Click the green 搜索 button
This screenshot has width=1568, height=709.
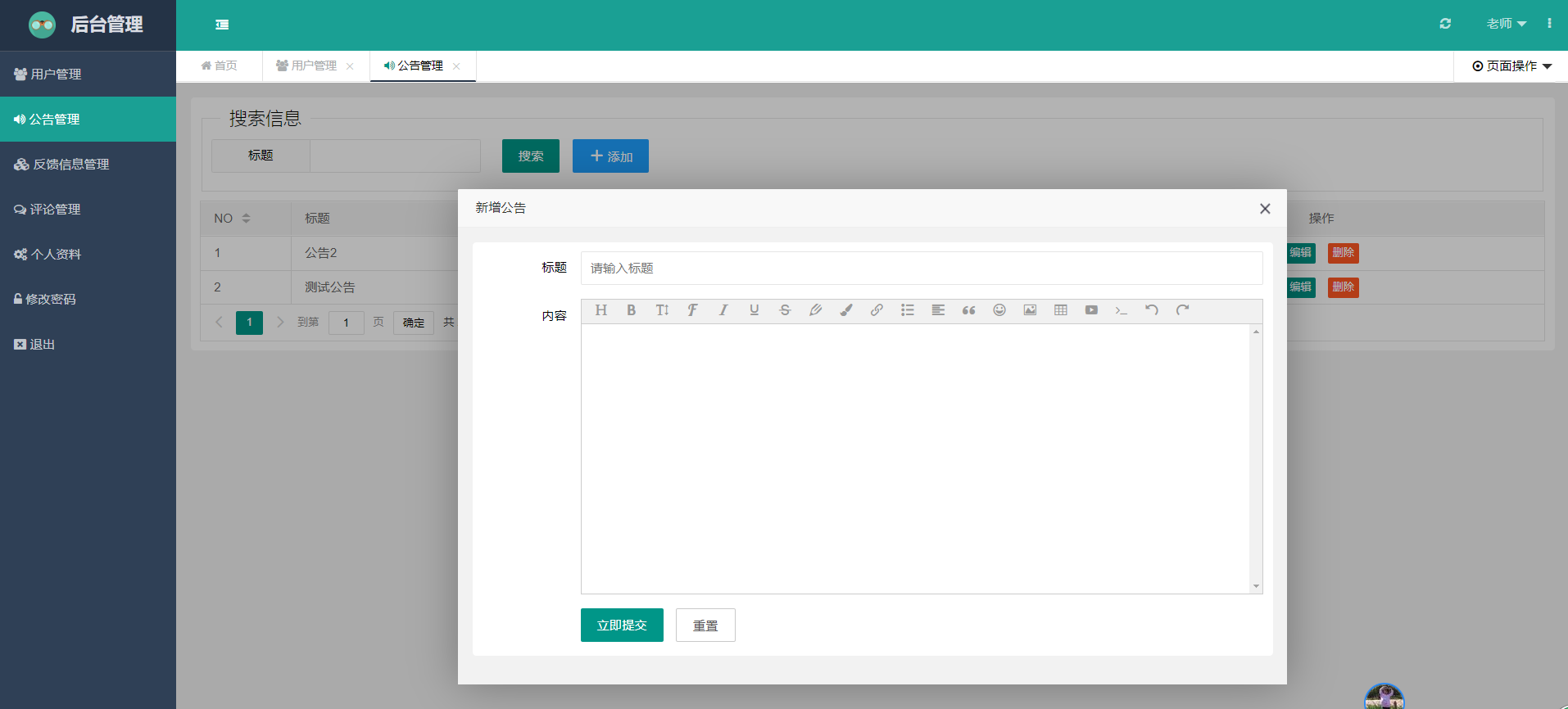tap(531, 156)
